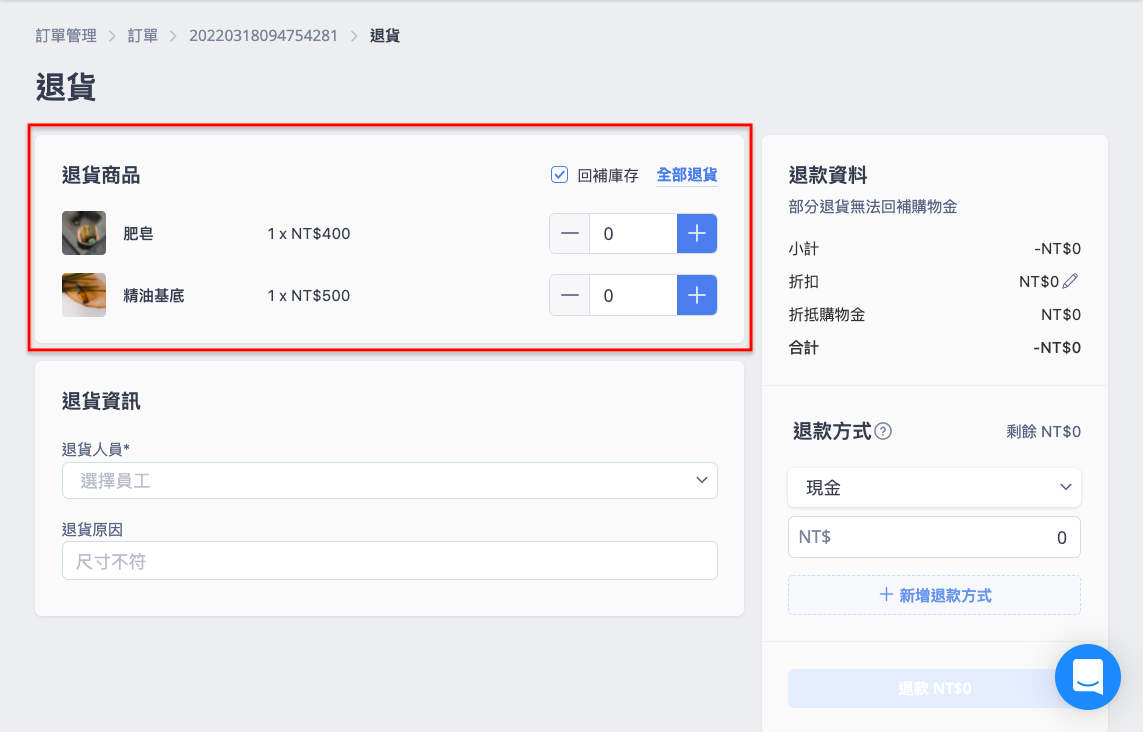Open the 現金 refund method dropdown
Image resolution: width=1143 pixels, height=732 pixels.
pos(934,487)
